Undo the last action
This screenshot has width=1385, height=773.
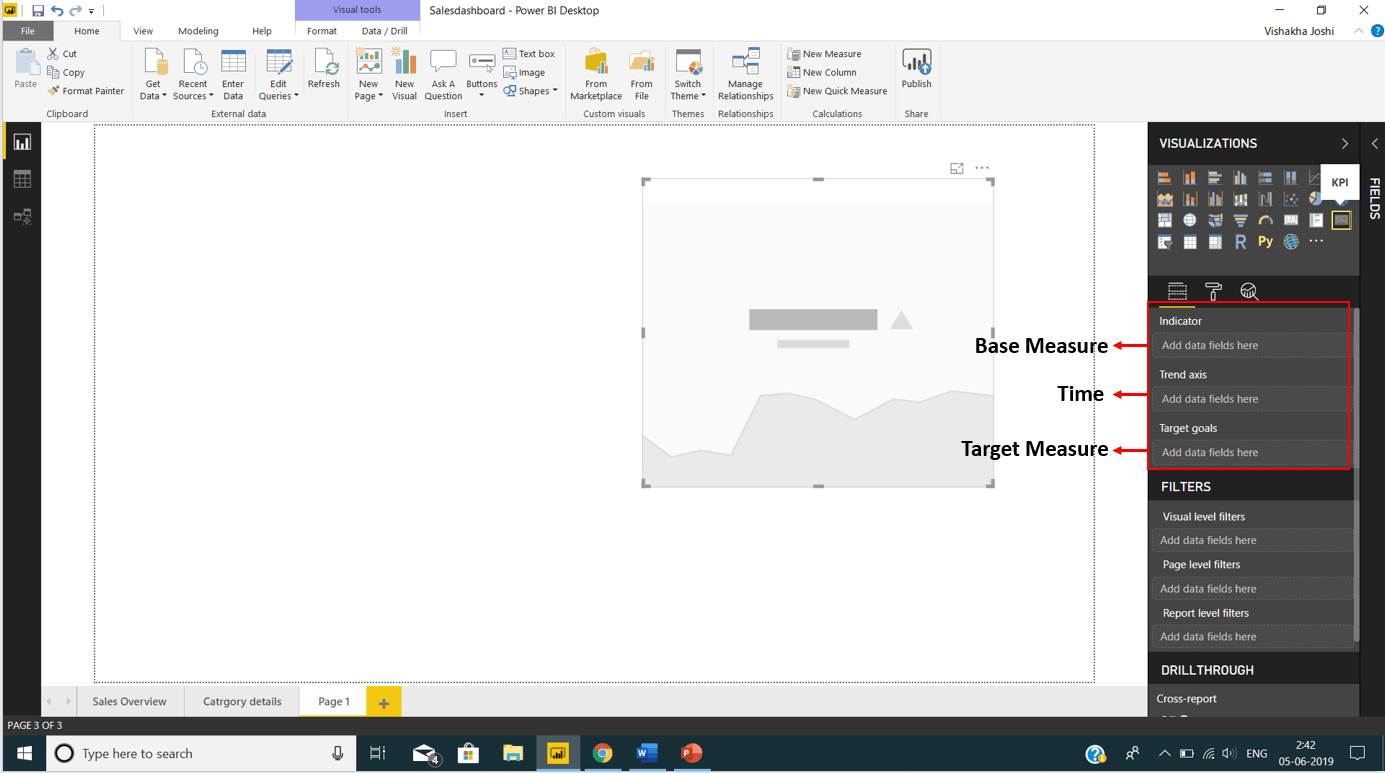(x=57, y=11)
